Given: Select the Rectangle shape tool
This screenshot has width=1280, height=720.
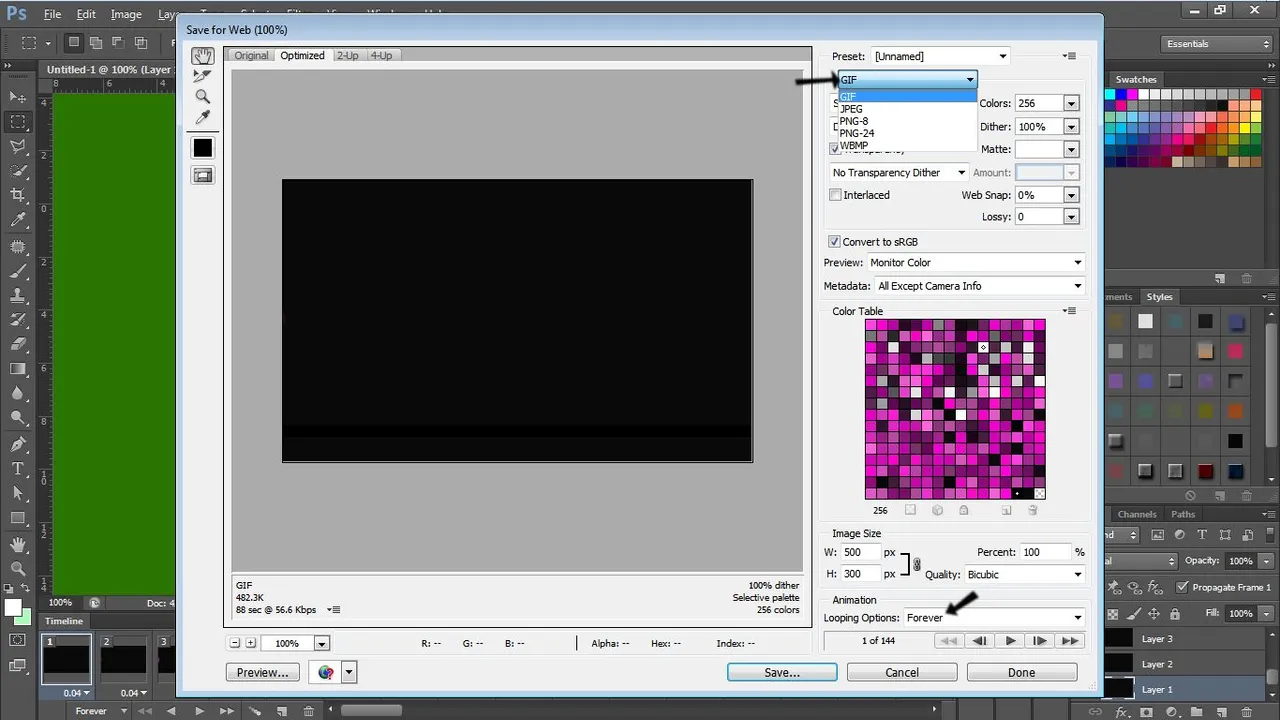Looking at the screenshot, I should (x=18, y=519).
